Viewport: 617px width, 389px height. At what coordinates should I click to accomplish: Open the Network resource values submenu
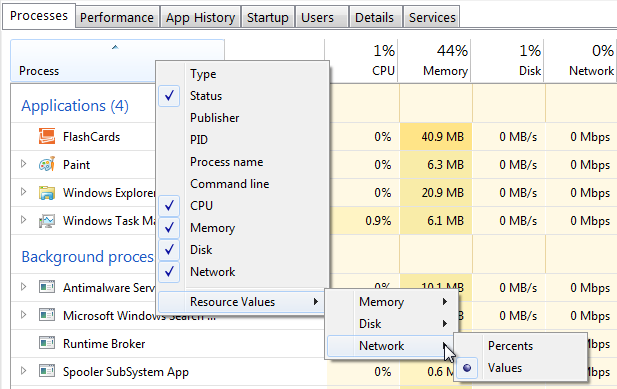pyautogui.click(x=392, y=346)
